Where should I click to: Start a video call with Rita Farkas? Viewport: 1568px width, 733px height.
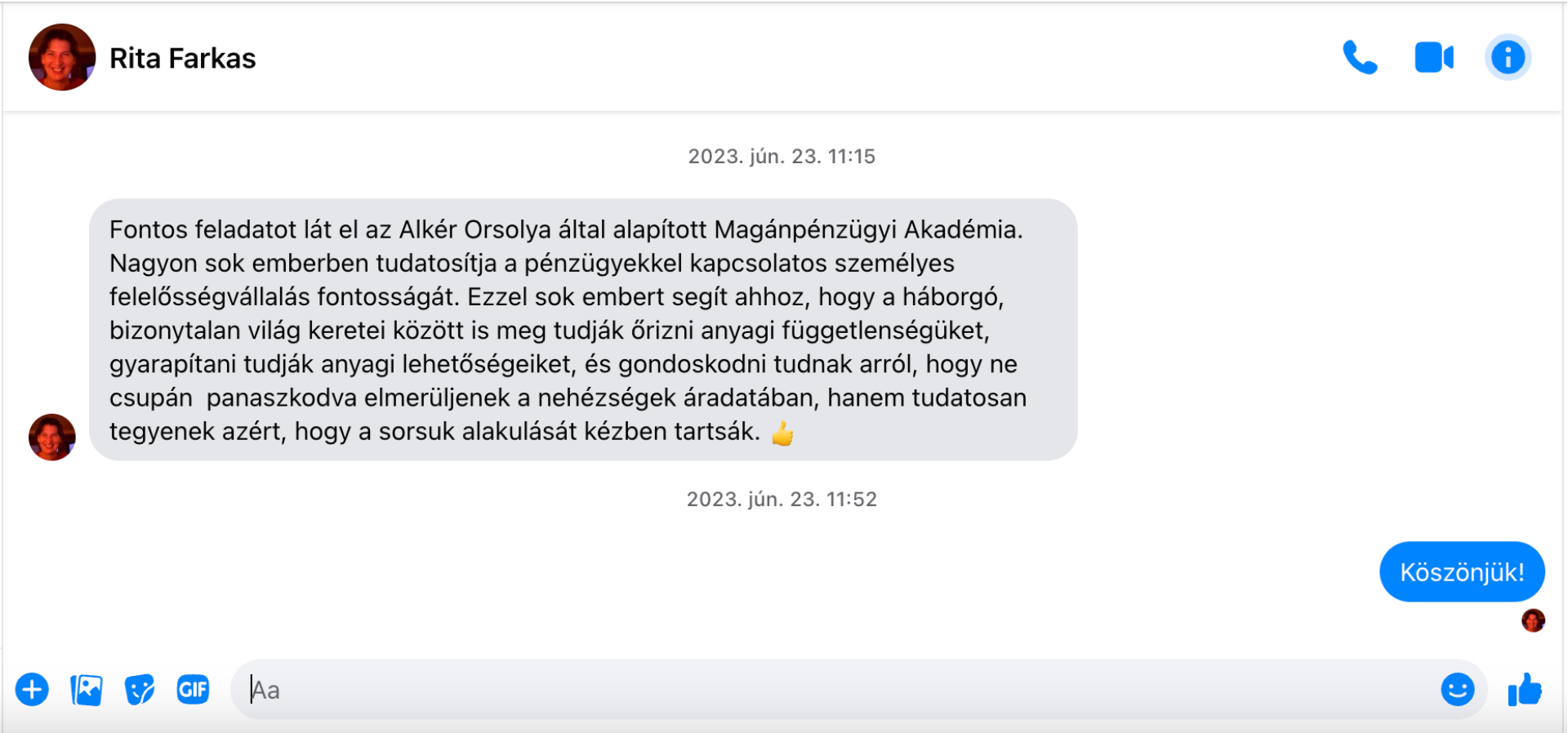pos(1433,58)
